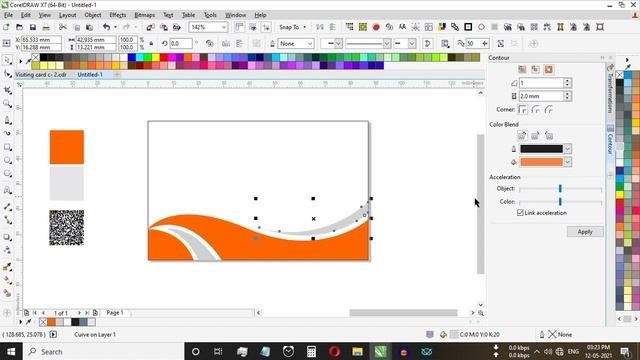Click the orange swatch in the document palette
The width and height of the screenshot is (640, 360).
pyautogui.click(x=51, y=322)
